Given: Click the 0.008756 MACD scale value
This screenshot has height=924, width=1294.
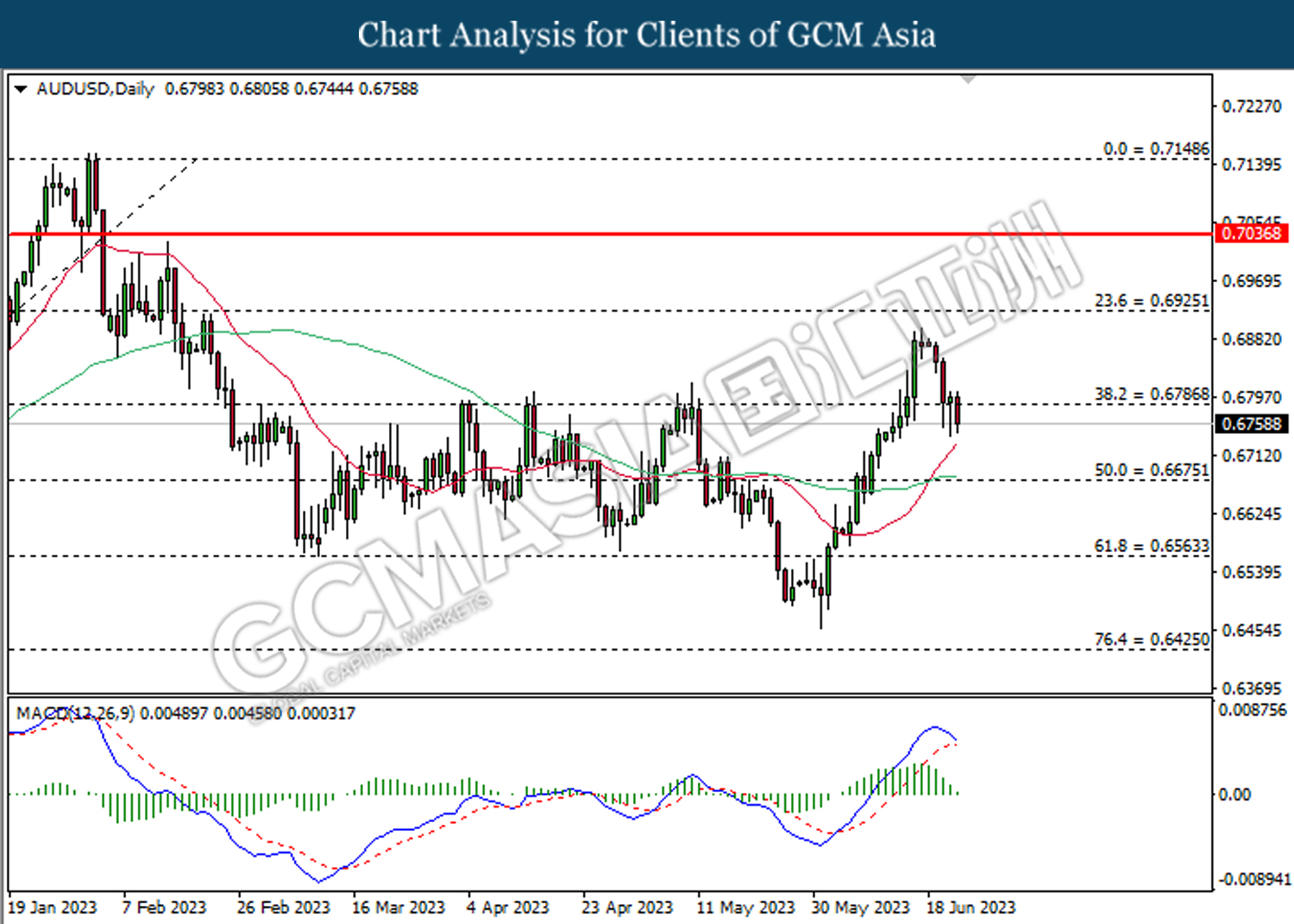Looking at the screenshot, I should pos(1252,710).
